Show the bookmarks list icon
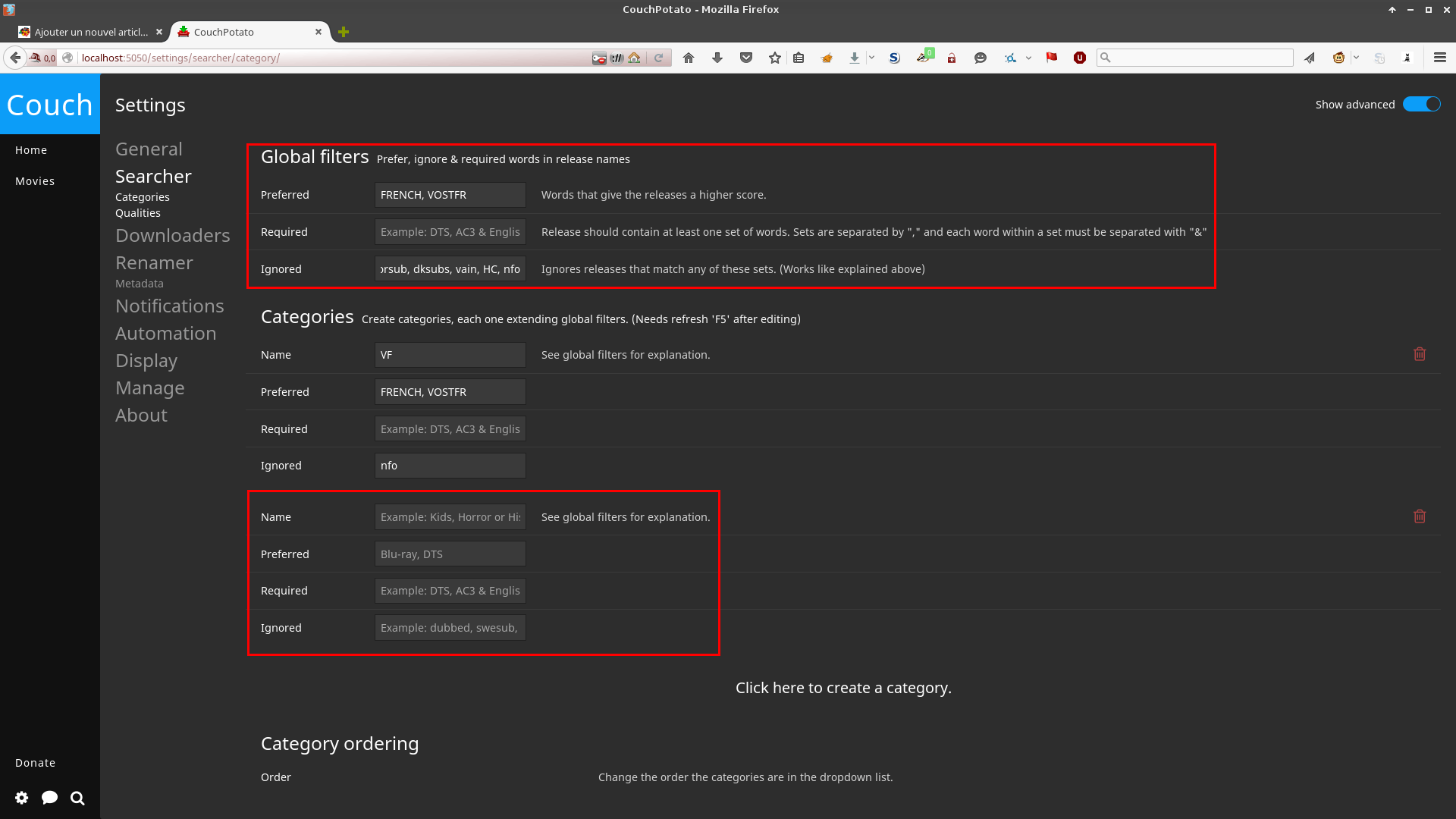Image resolution: width=1456 pixels, height=819 pixels. click(x=799, y=58)
